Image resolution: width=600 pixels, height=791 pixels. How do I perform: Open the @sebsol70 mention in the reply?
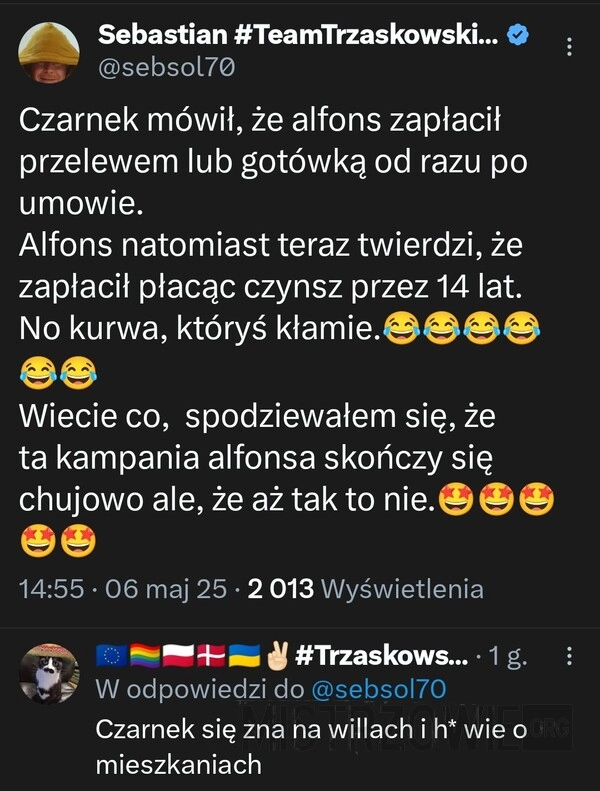pos(378,690)
